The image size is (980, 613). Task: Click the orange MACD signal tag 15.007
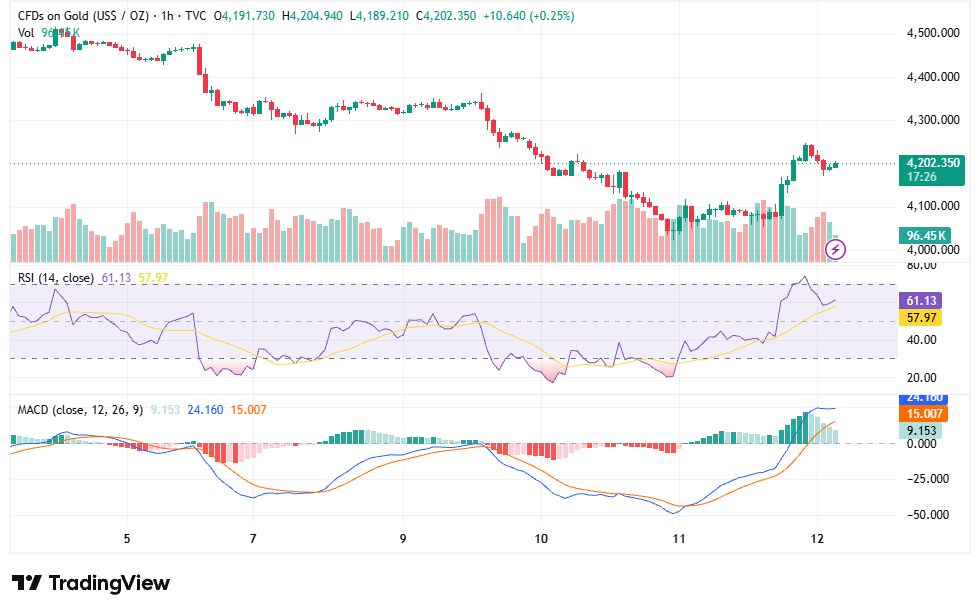[x=923, y=414]
